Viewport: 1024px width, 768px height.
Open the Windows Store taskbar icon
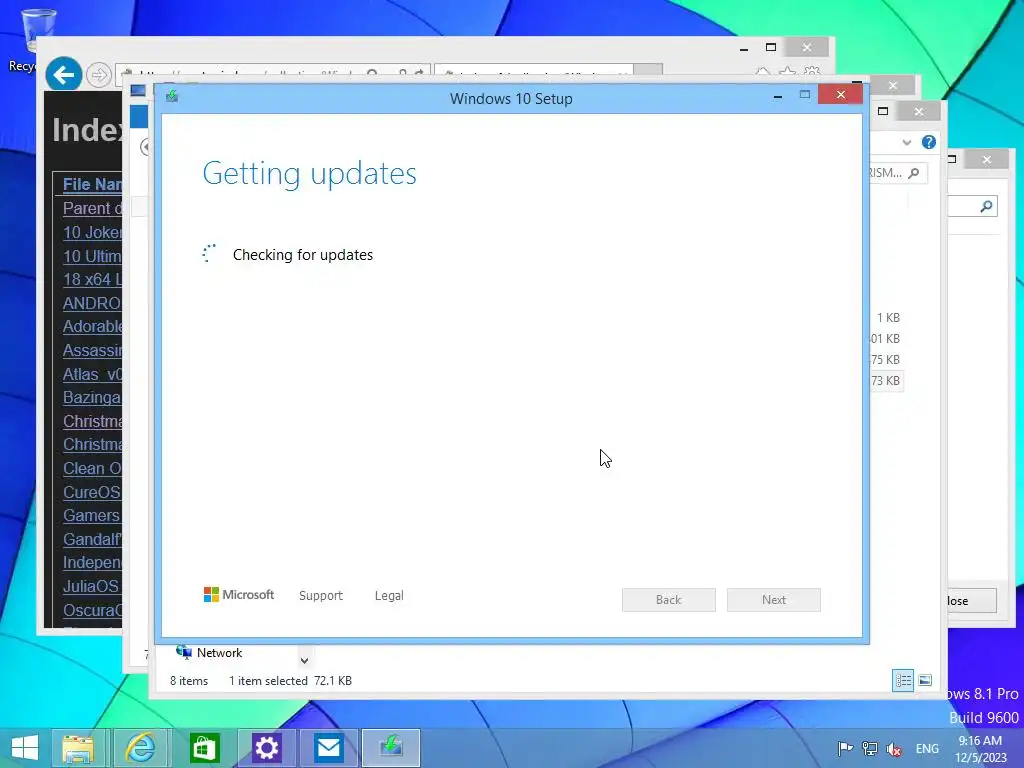[x=203, y=748]
